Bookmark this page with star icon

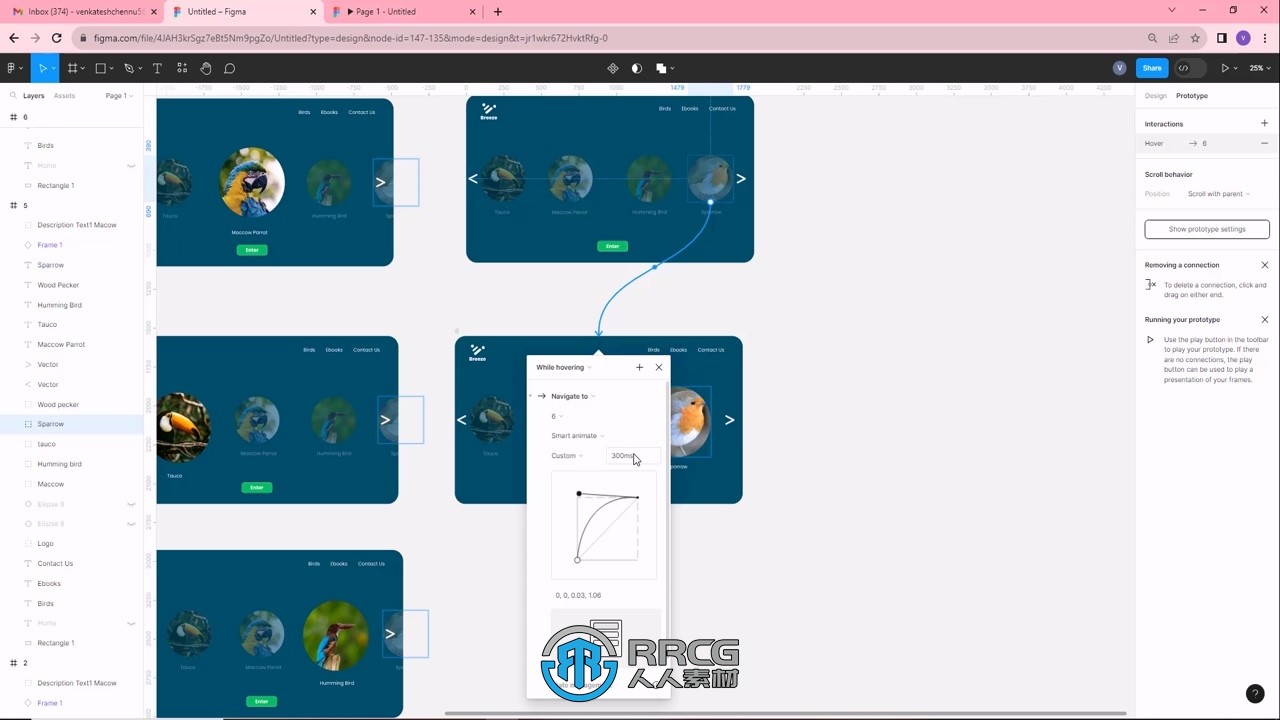(x=1195, y=38)
